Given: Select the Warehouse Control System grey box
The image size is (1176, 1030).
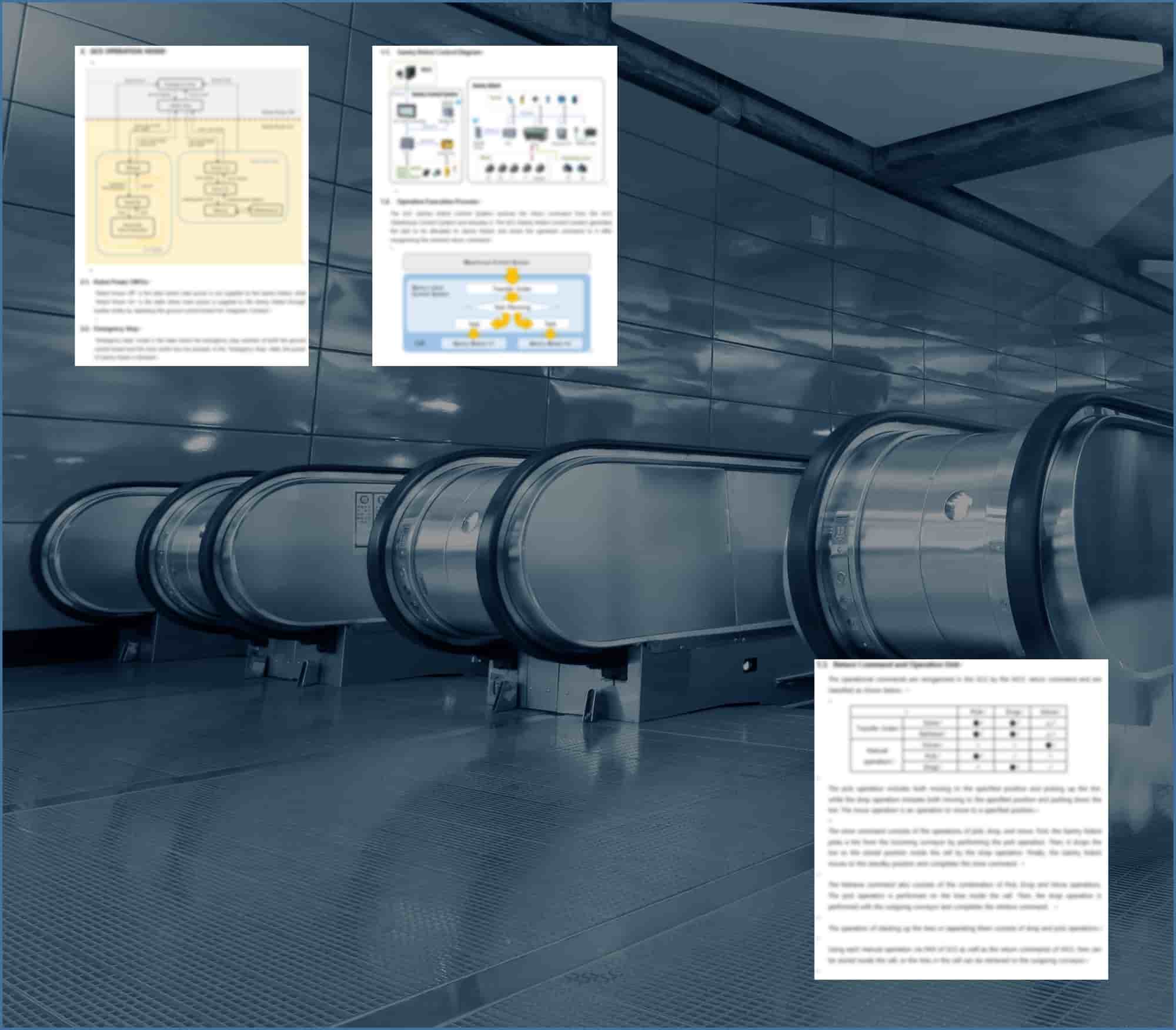Looking at the screenshot, I should [x=496, y=262].
